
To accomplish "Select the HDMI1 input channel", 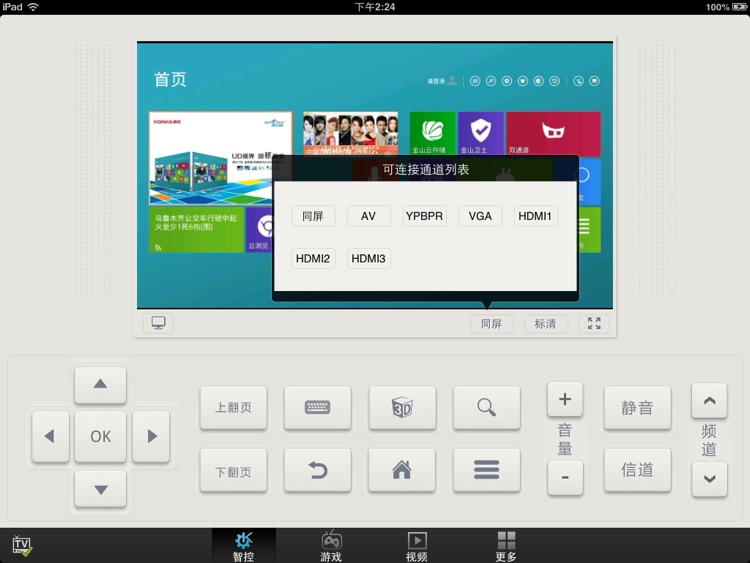I will click(535, 216).
